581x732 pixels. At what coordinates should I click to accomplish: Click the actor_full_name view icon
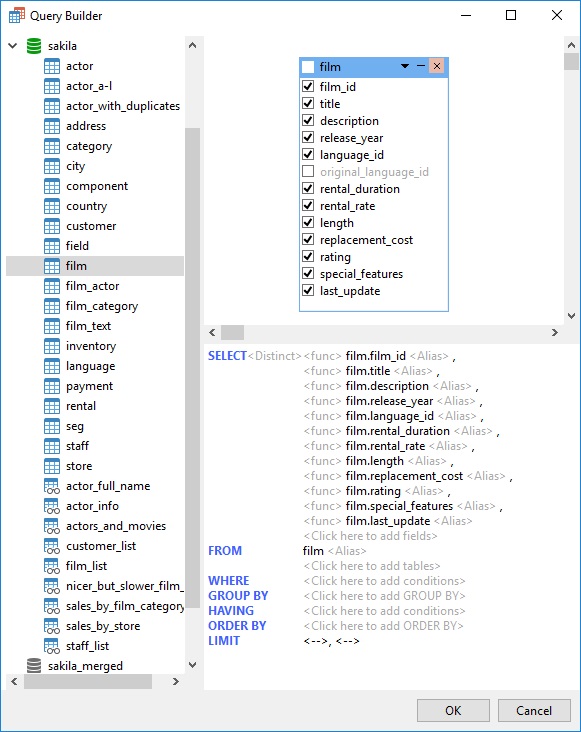52,486
